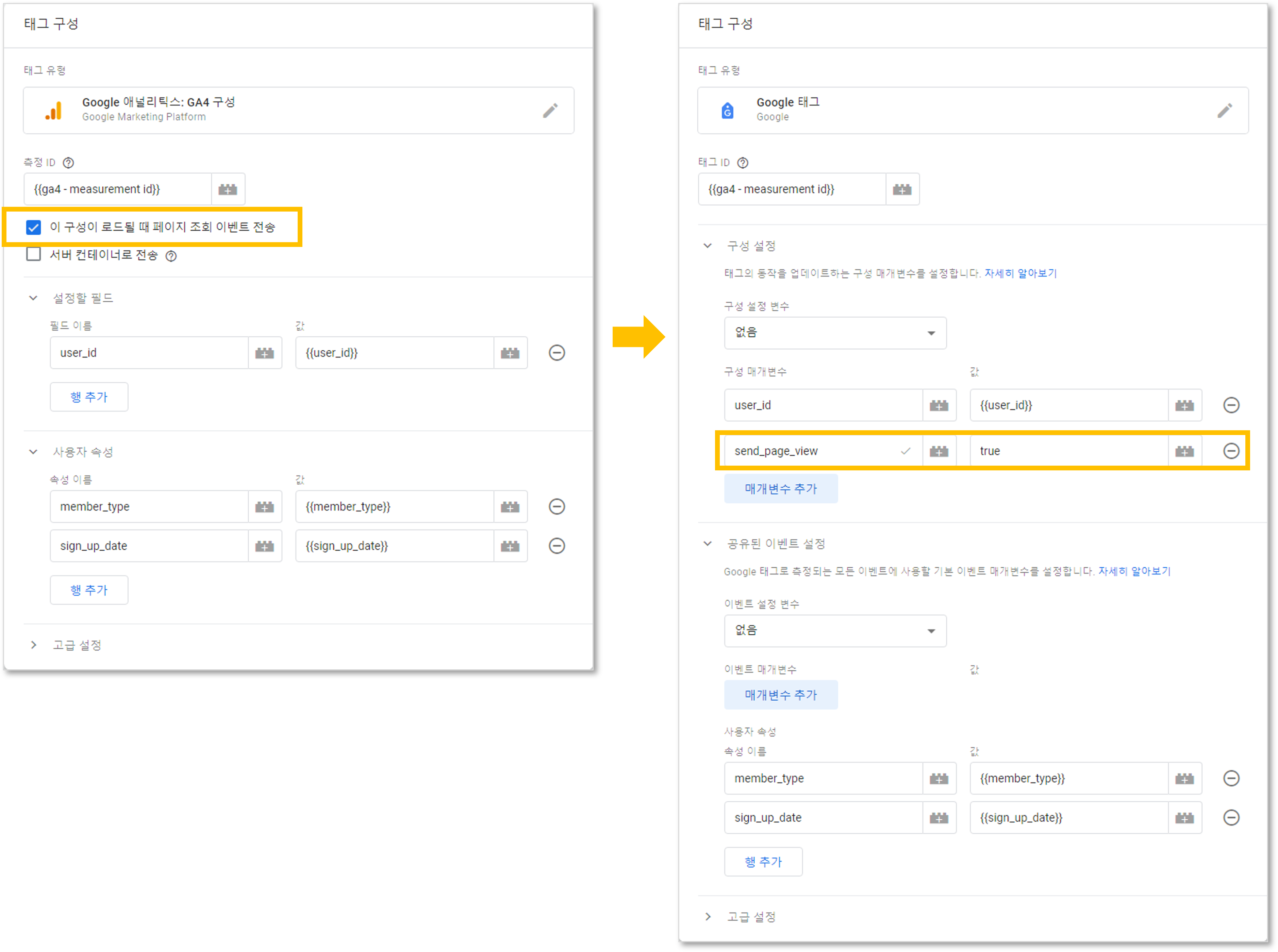Viewport: 1278px width, 952px height.
Task: Click the 태그 ID input field
Action: tap(792, 189)
